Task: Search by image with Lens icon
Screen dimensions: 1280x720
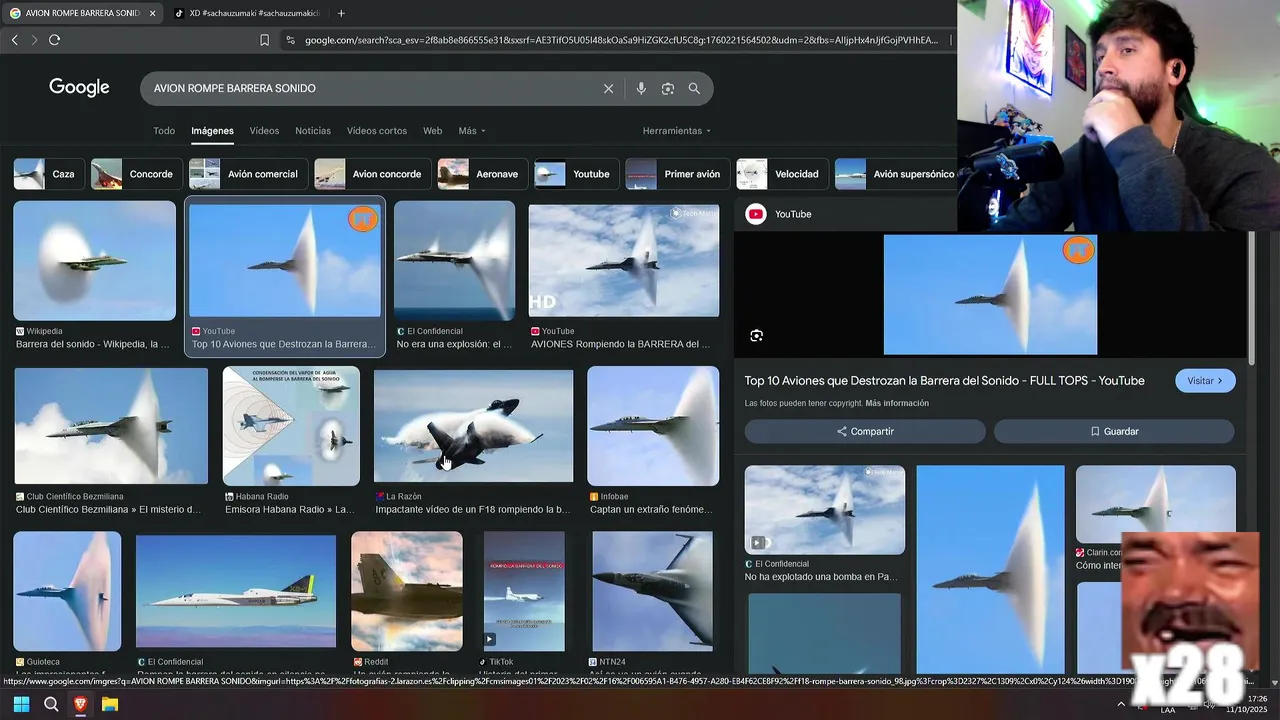Action: (x=668, y=88)
